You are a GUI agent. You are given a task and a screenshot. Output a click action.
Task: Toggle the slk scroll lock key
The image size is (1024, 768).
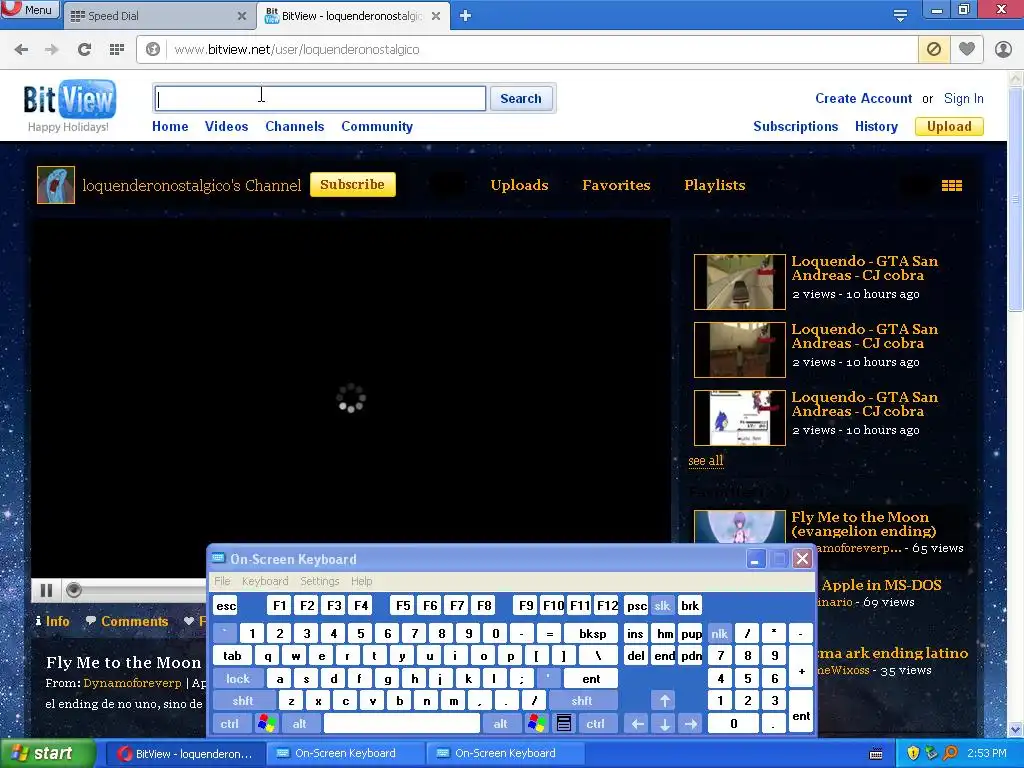[x=662, y=605]
